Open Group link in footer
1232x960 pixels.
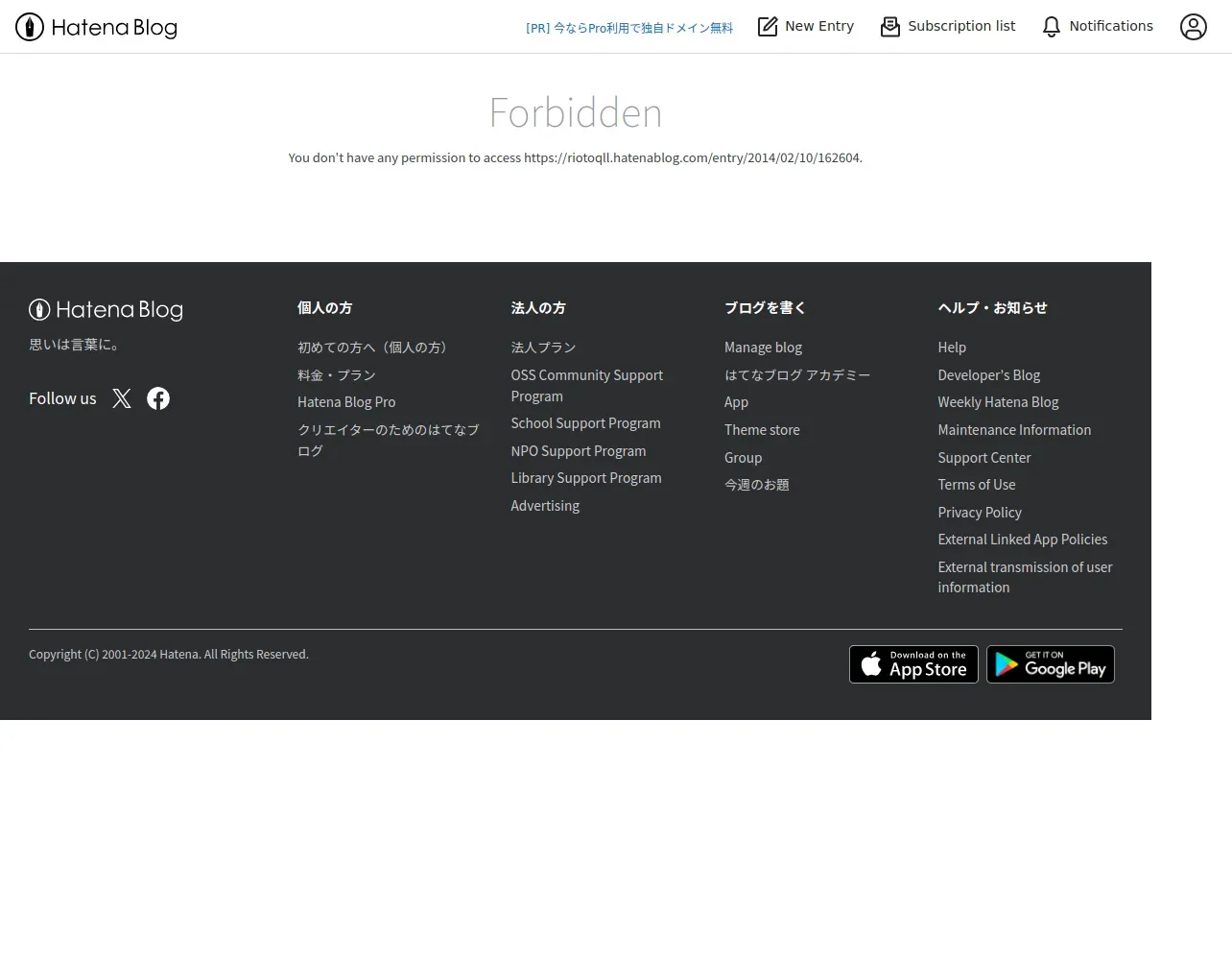743,458
